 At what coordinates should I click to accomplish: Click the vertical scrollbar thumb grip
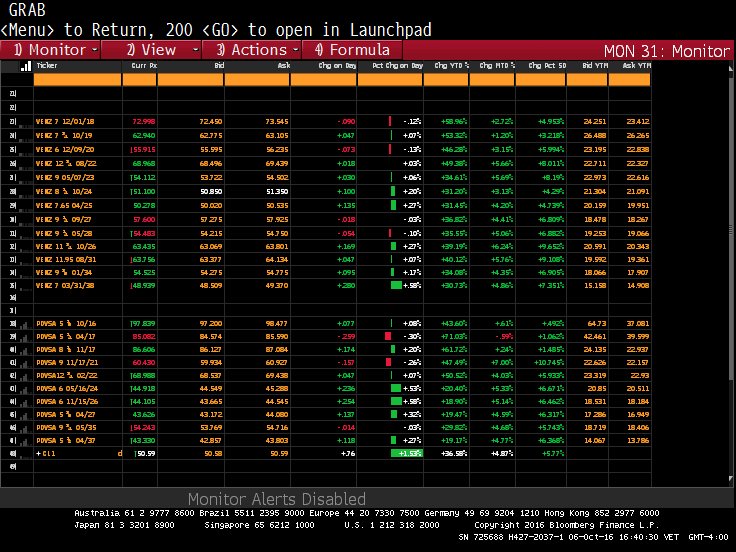(x=730, y=230)
